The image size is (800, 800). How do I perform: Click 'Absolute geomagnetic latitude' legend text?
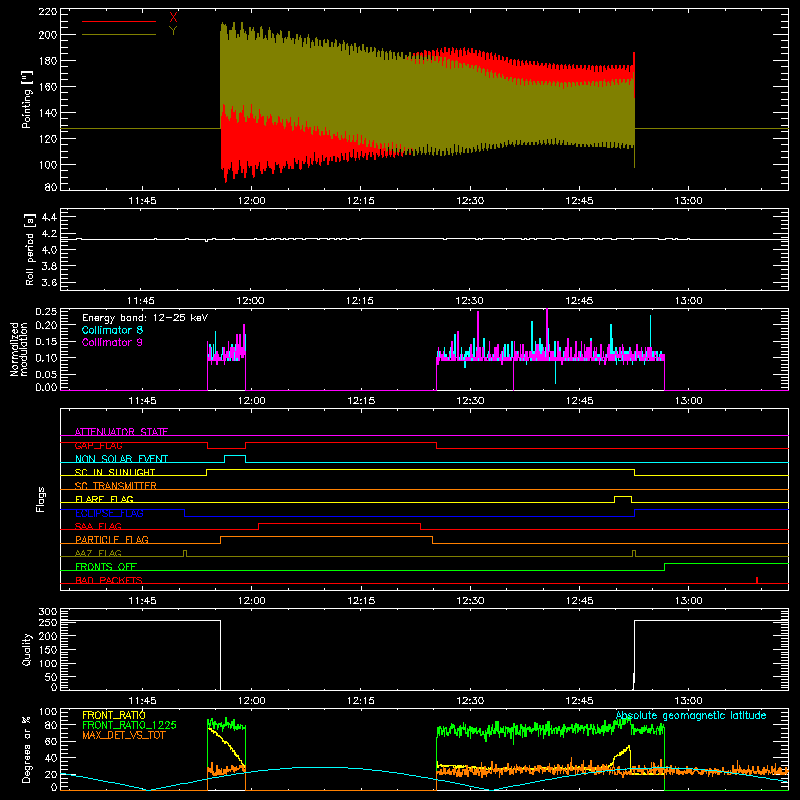(x=691, y=715)
